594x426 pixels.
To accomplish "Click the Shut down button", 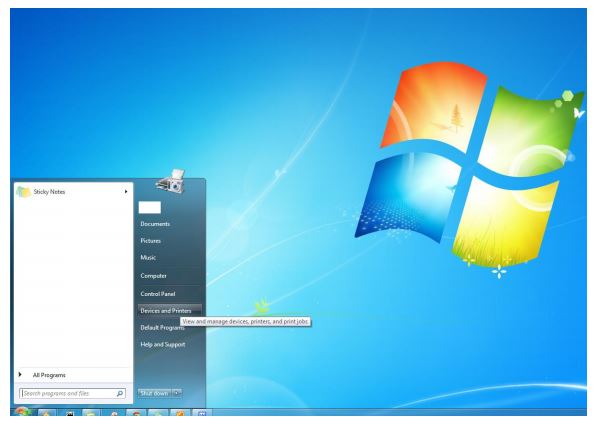I will tap(154, 393).
